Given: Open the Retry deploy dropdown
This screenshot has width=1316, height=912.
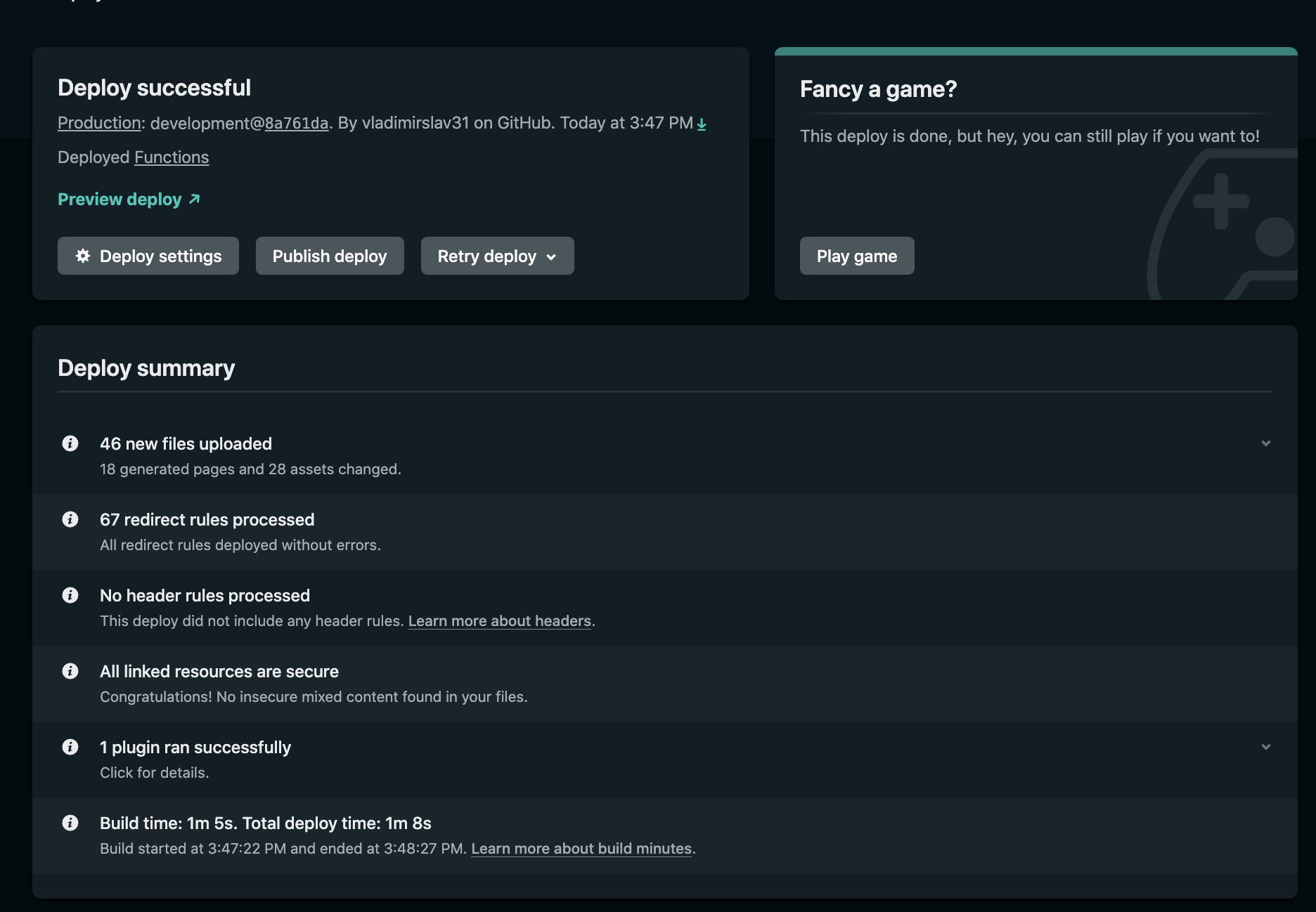Looking at the screenshot, I should click(x=497, y=256).
